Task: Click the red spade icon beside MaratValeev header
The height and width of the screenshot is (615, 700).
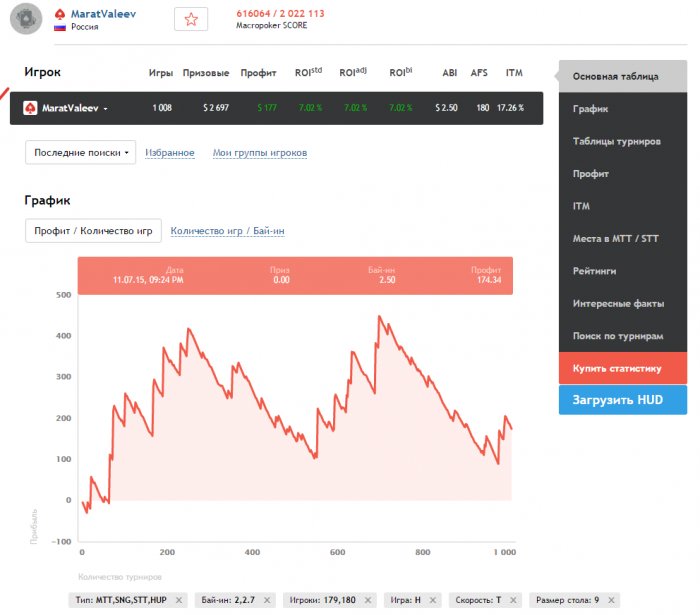Action: (x=60, y=14)
